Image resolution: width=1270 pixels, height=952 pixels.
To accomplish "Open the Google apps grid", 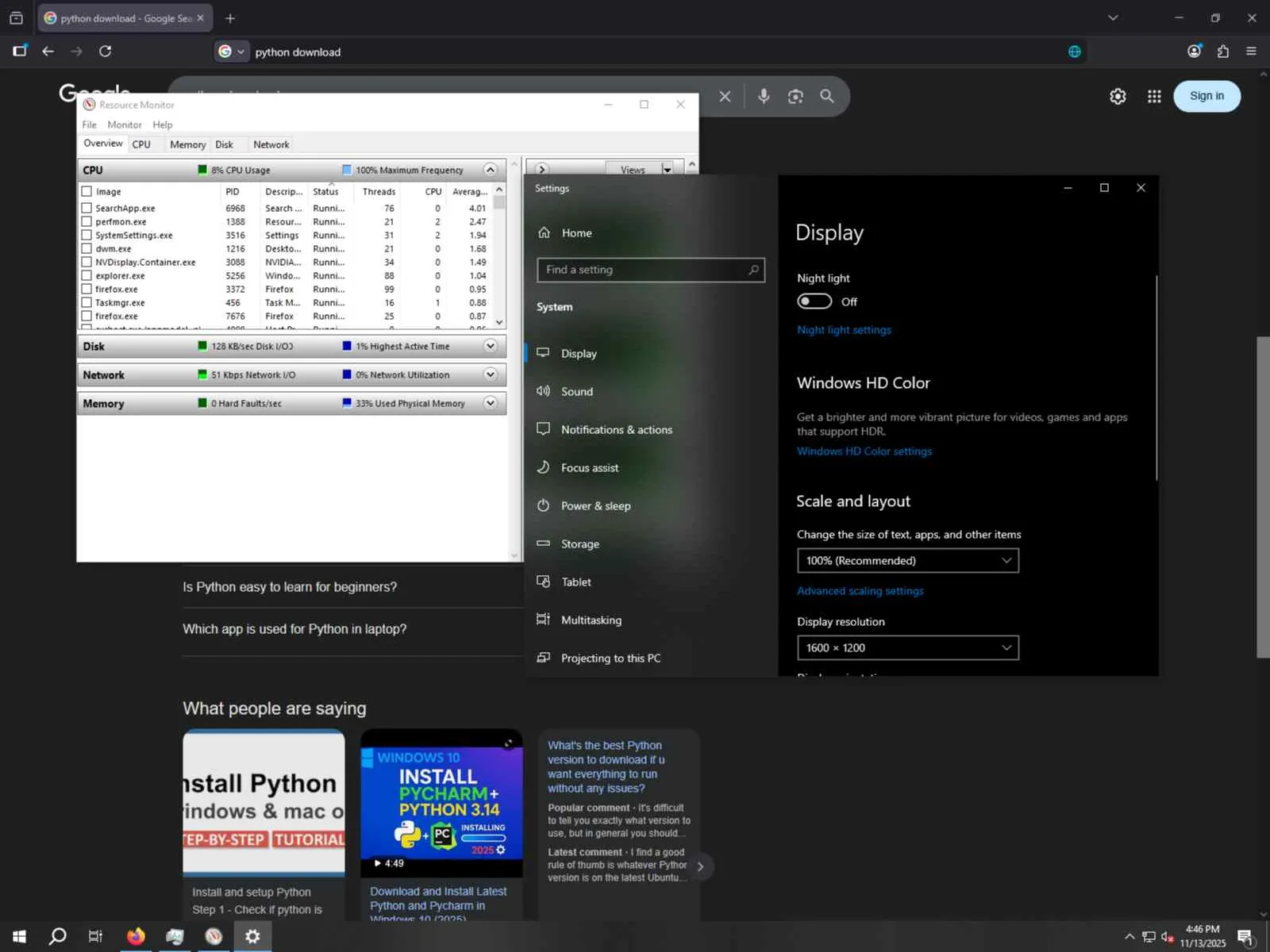I will point(1154,96).
